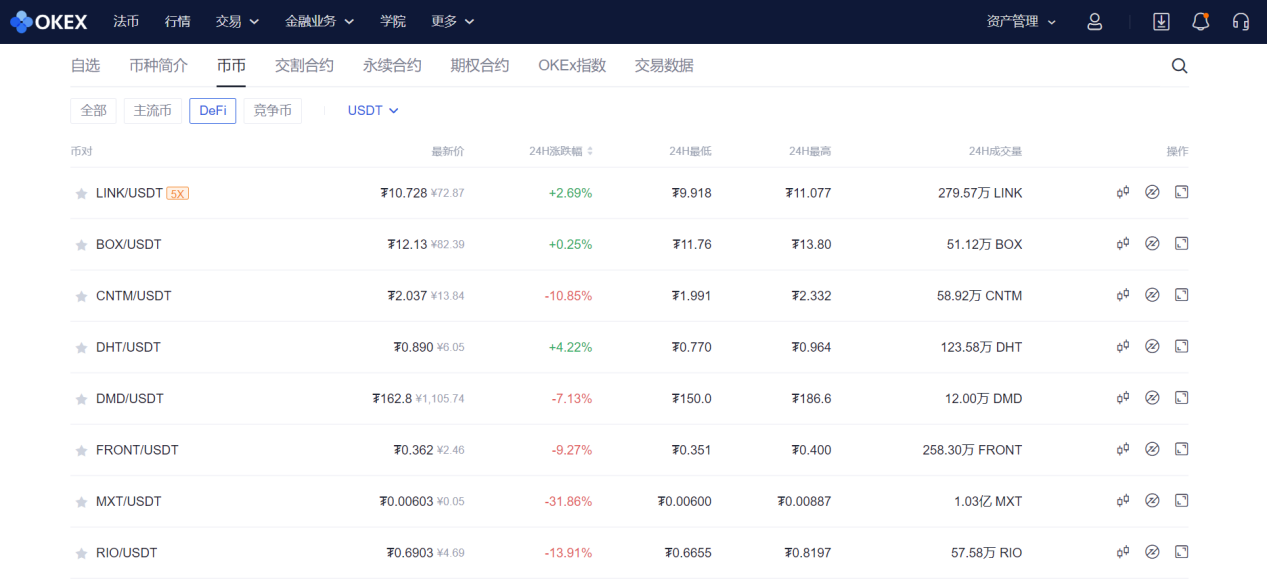Open candlestick icon for DMD/USDT row
Screen dimensions: 1267x583
point(1123,398)
